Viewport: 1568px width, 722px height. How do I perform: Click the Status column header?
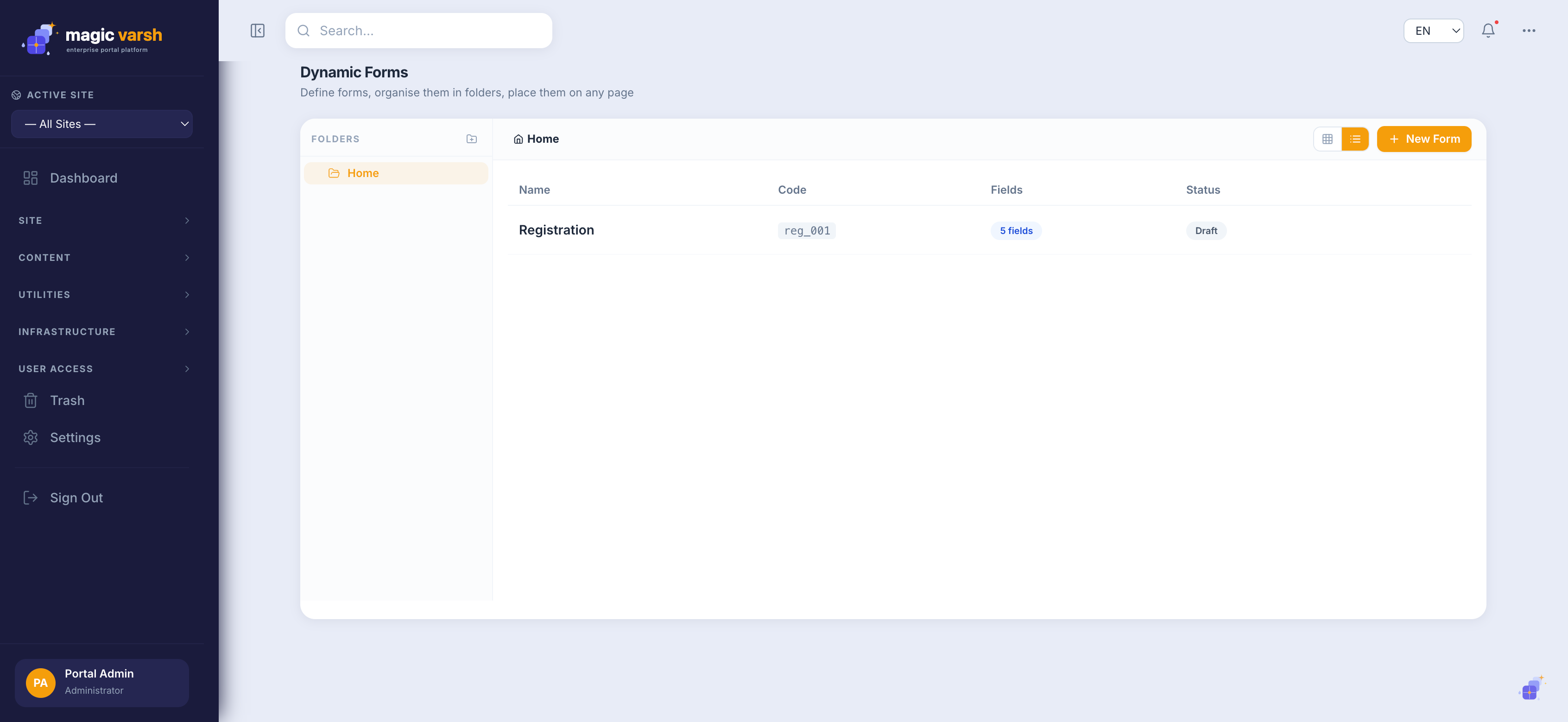(1203, 190)
